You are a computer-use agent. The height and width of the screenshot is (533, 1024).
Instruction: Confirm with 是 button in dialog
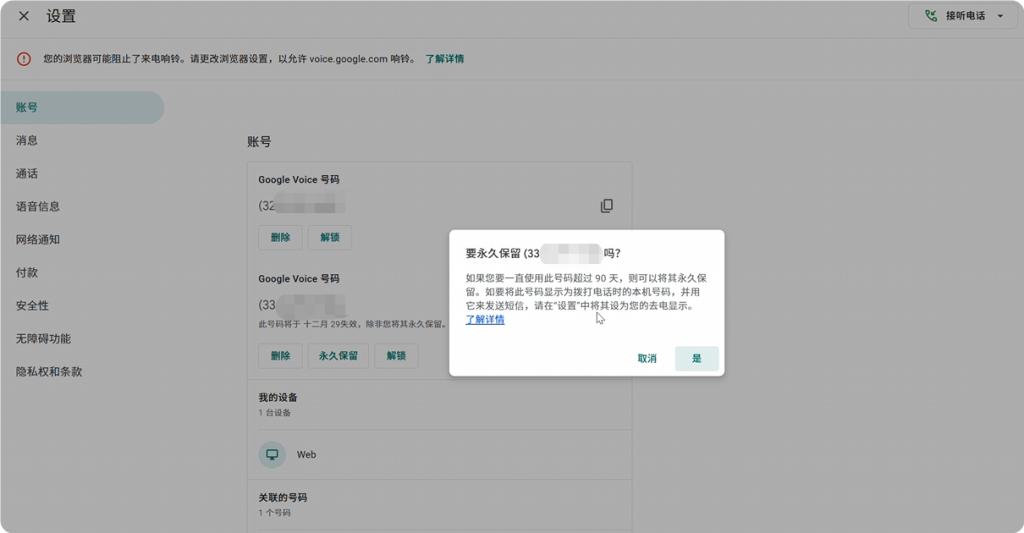coord(696,358)
